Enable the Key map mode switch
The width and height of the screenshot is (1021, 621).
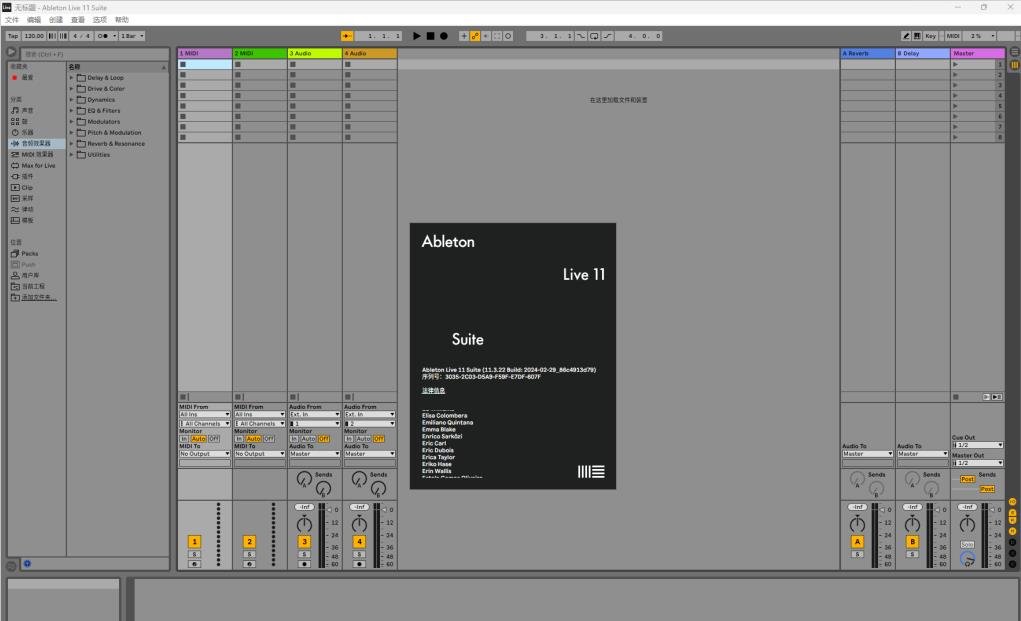click(x=930, y=36)
